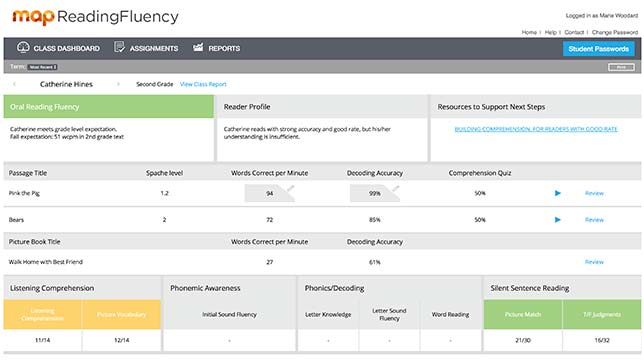
Task: Click the Passage Title column header
Action: pyautogui.click(x=28, y=173)
